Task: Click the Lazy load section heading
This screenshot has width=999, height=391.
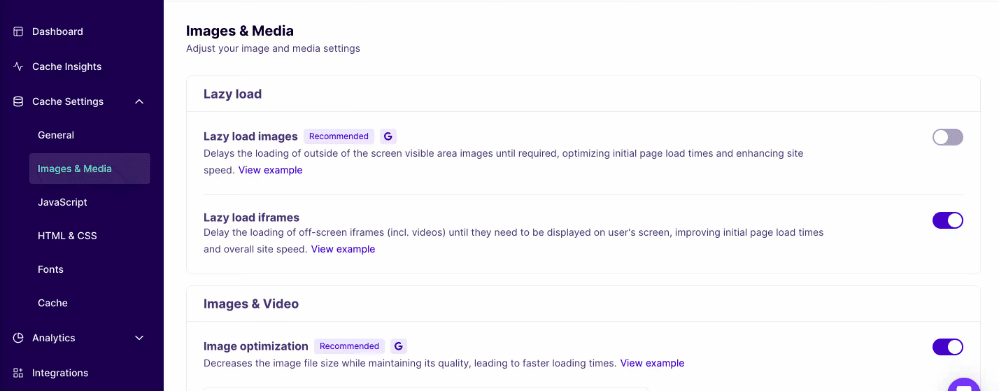Action: (233, 94)
